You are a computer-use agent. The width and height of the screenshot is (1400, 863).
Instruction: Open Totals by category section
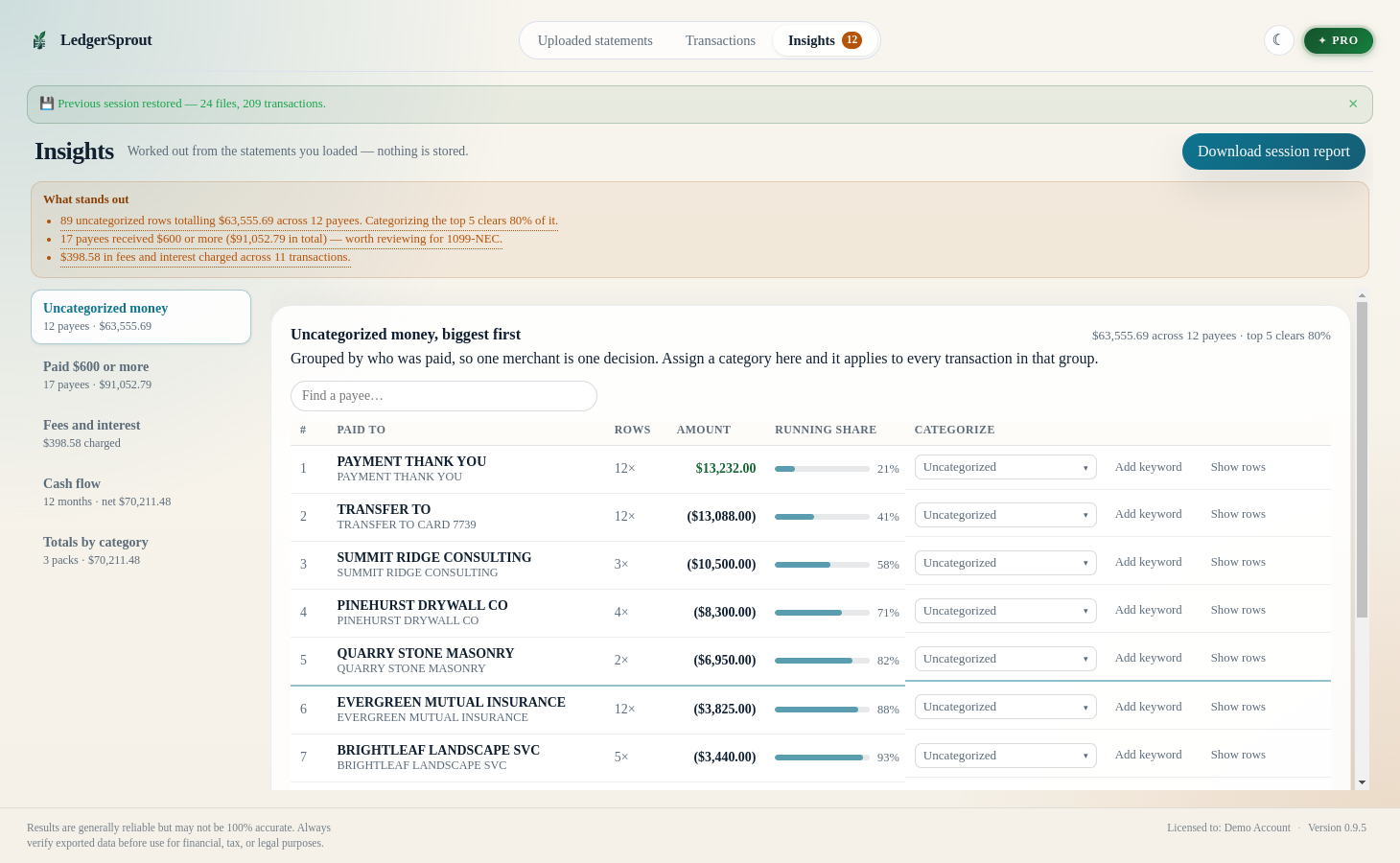coord(141,550)
